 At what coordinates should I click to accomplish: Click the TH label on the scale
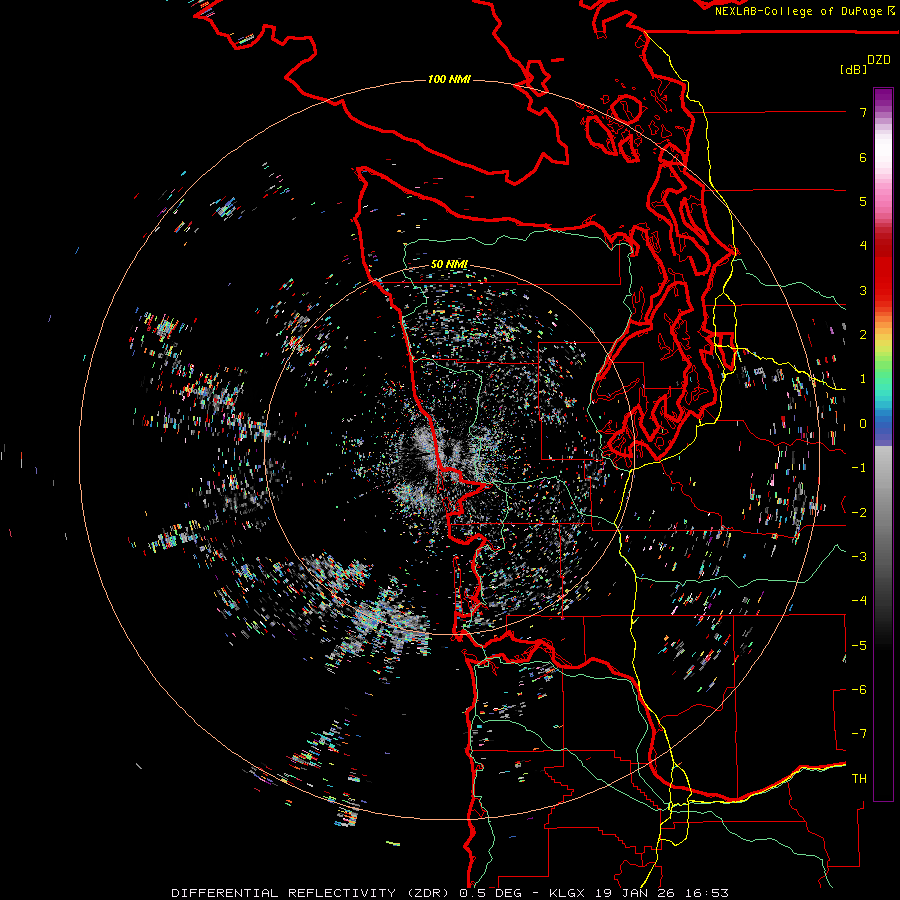859,778
